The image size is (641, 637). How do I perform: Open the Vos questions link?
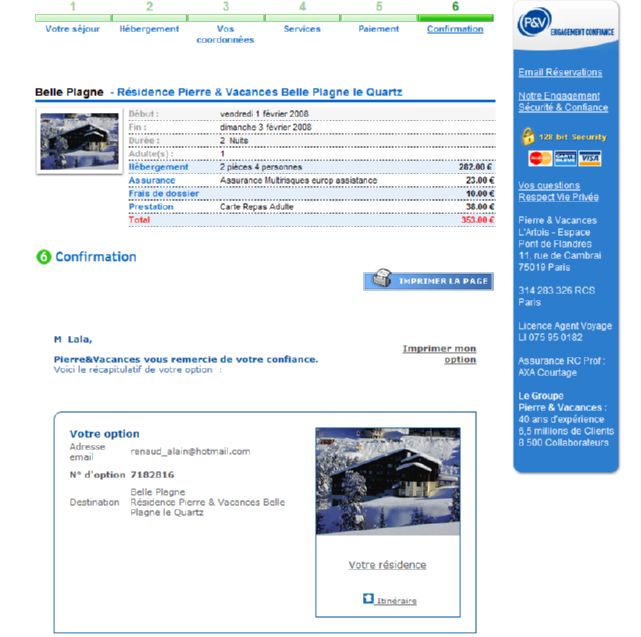(549, 185)
